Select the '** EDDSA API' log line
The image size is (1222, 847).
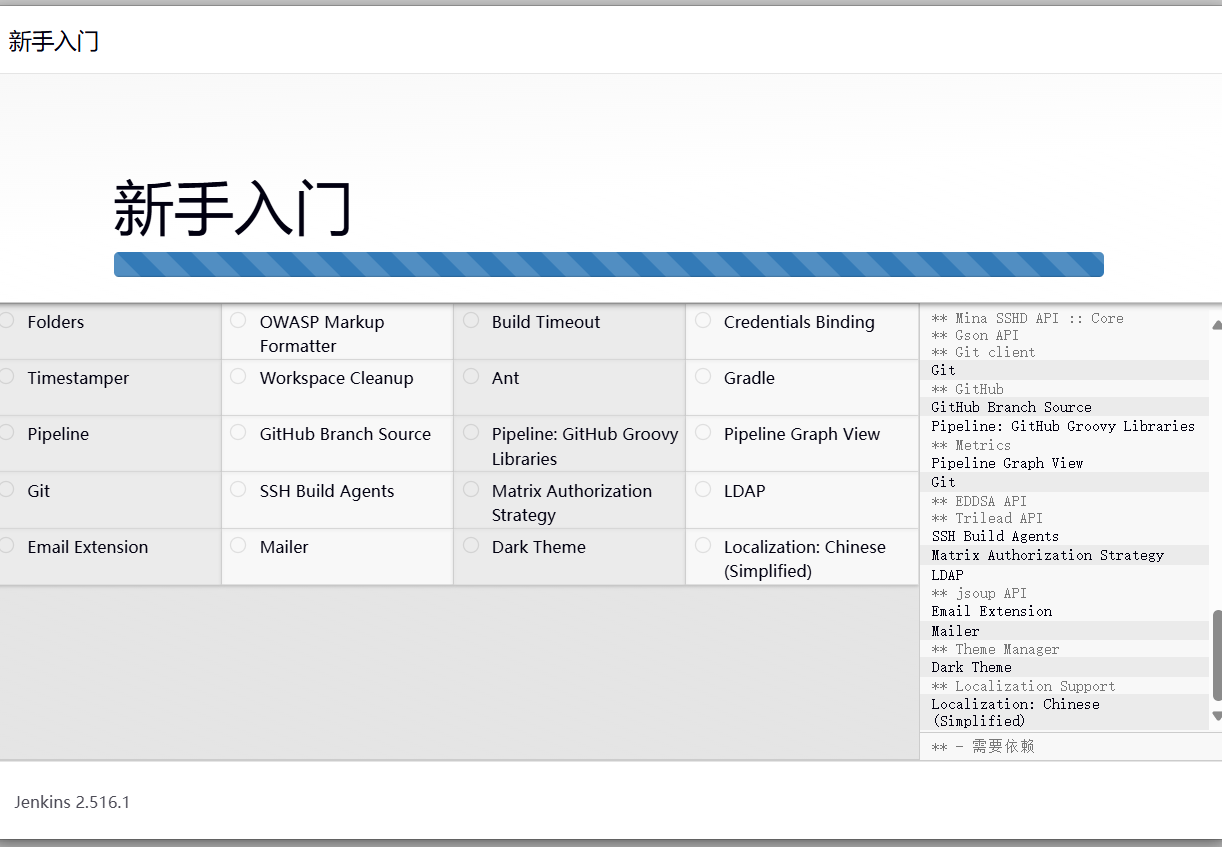click(979, 501)
